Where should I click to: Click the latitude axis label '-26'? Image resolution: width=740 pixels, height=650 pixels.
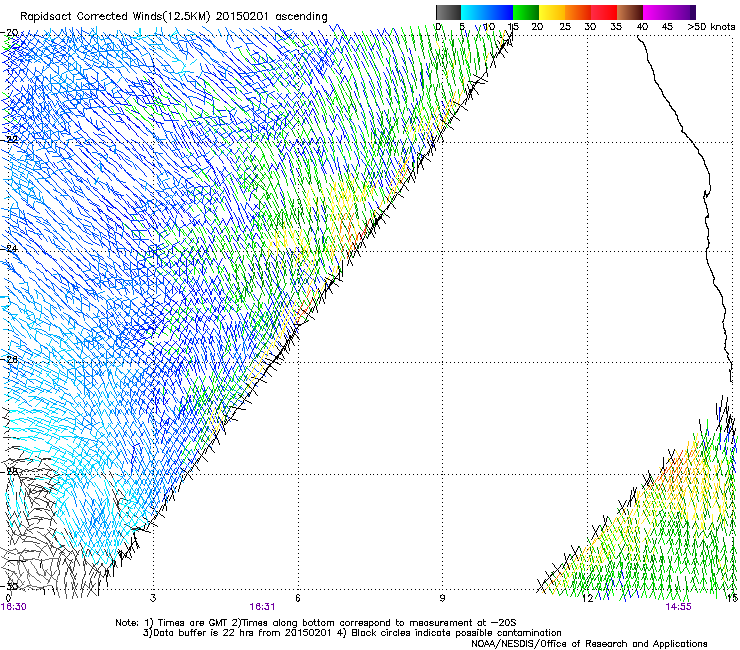pos(10,359)
